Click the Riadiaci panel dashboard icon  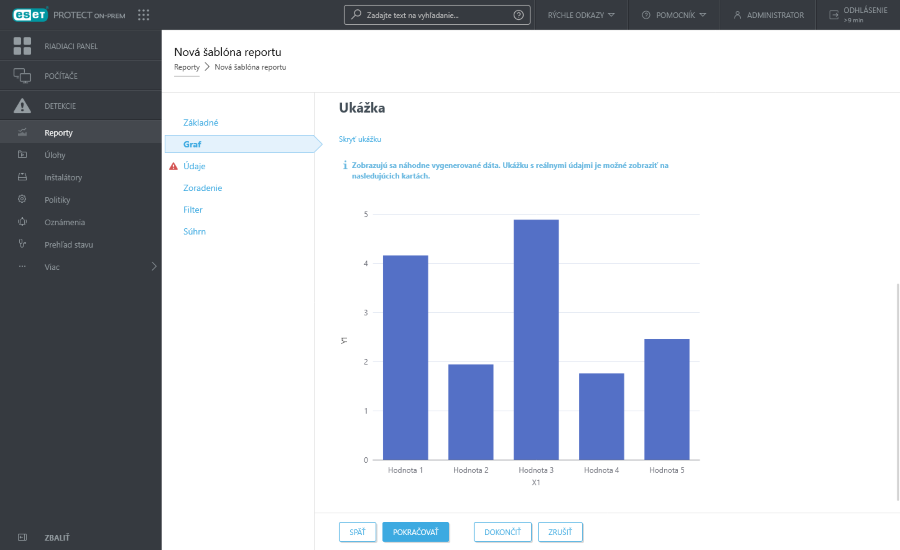click(x=22, y=46)
